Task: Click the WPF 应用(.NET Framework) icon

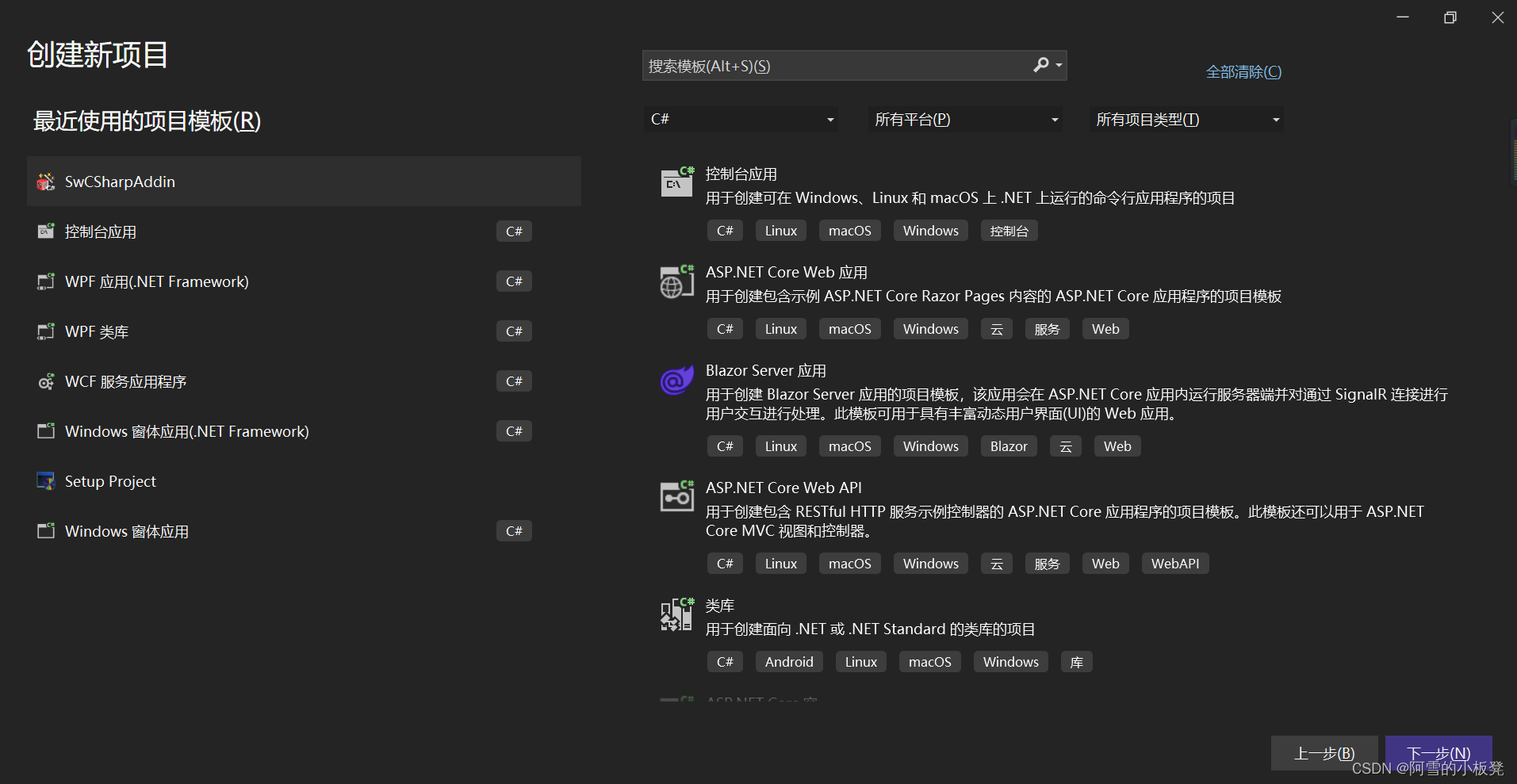Action: point(46,281)
